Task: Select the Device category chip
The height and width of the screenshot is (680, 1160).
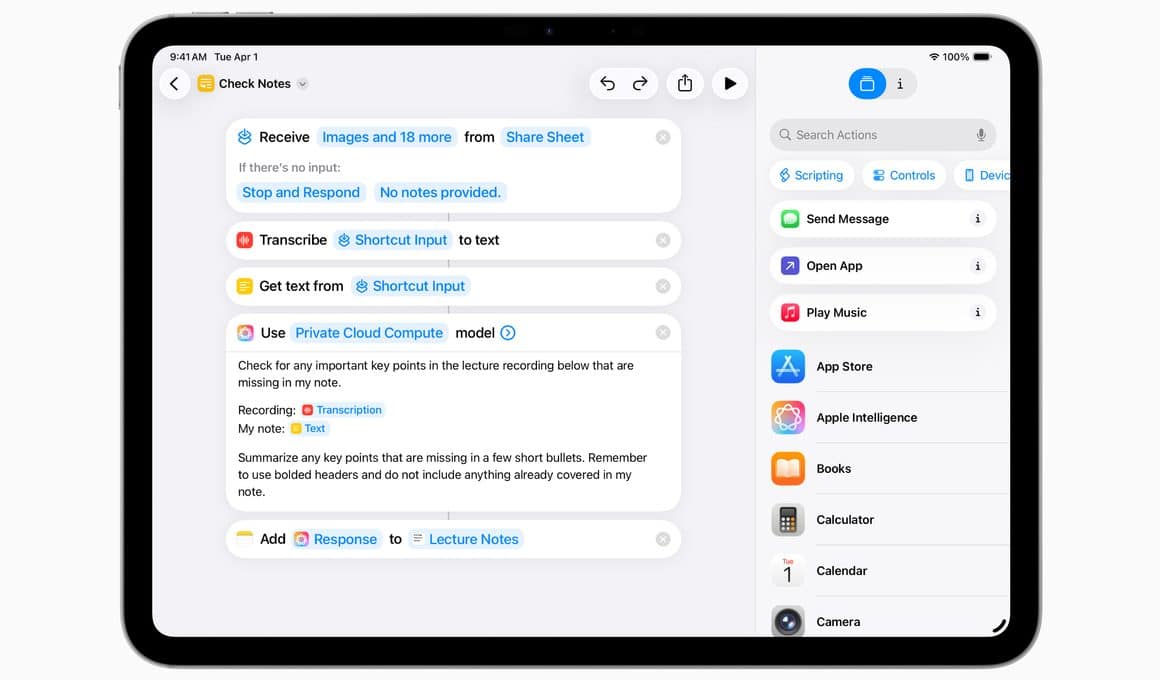Action: pyautogui.click(x=982, y=175)
